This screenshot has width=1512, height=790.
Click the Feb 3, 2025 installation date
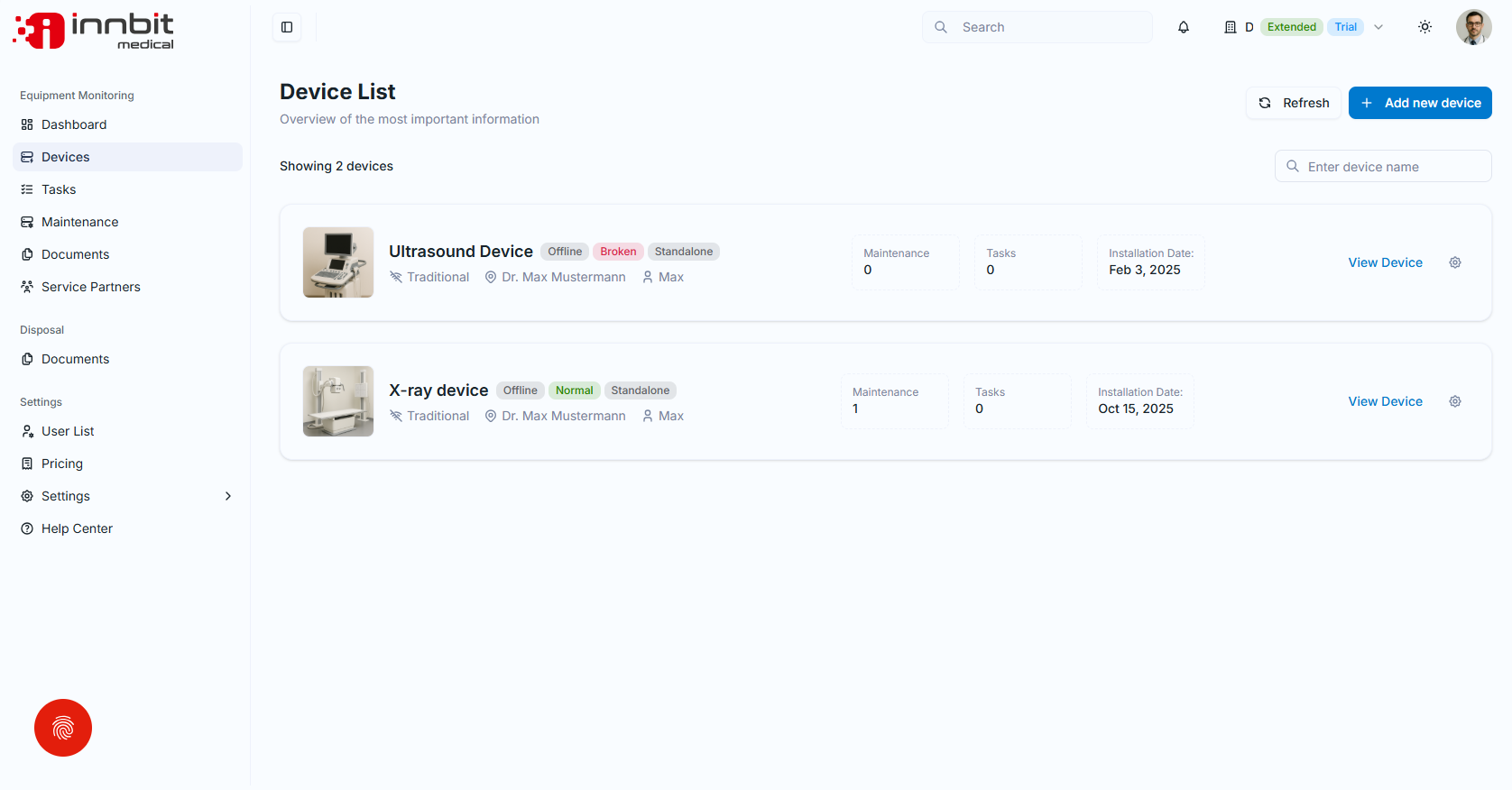point(1145,270)
